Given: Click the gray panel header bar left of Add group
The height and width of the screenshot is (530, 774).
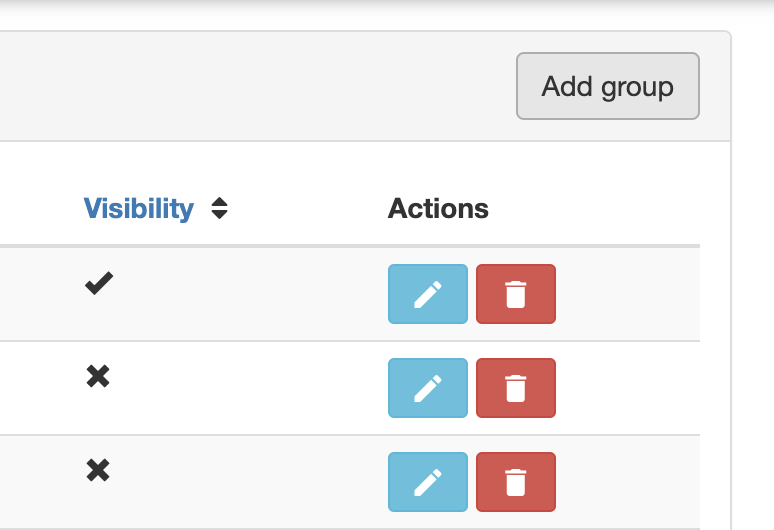Looking at the screenshot, I should coord(250,86).
